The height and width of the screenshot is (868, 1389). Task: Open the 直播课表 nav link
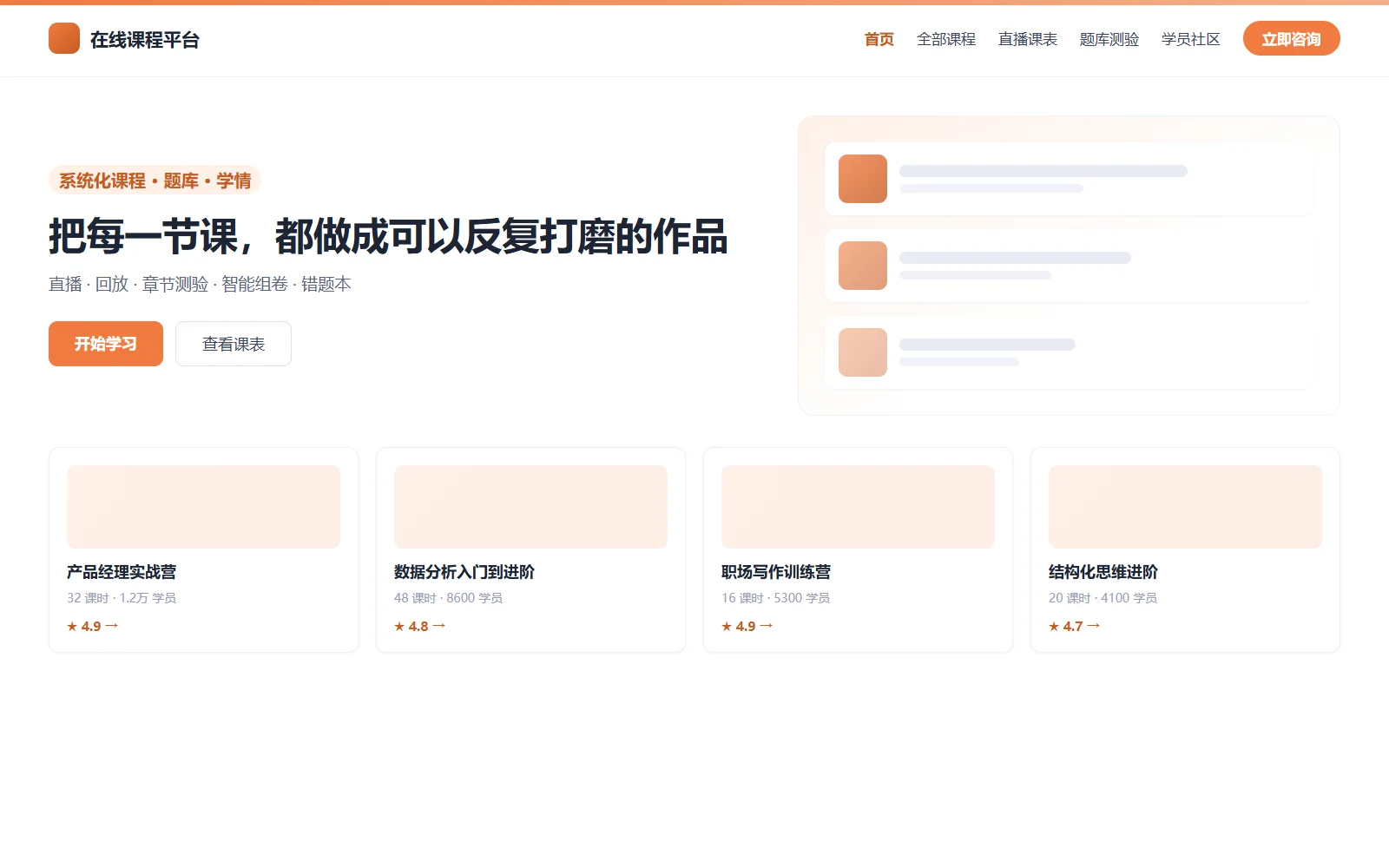click(x=1028, y=39)
